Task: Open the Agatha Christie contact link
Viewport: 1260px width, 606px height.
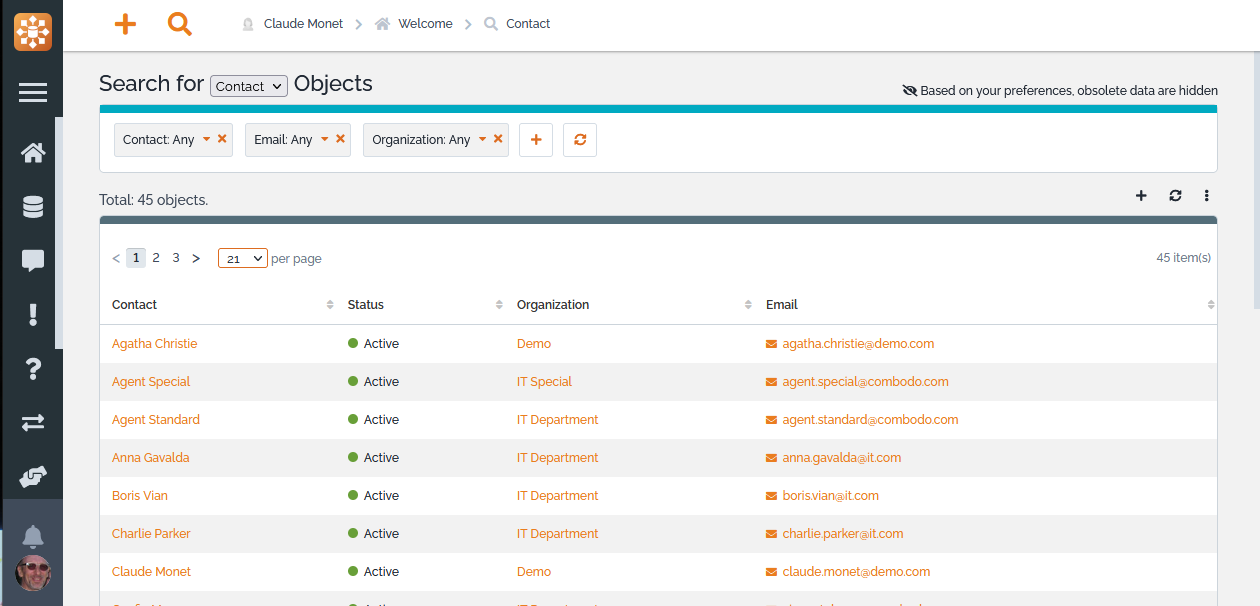Action: 154,344
